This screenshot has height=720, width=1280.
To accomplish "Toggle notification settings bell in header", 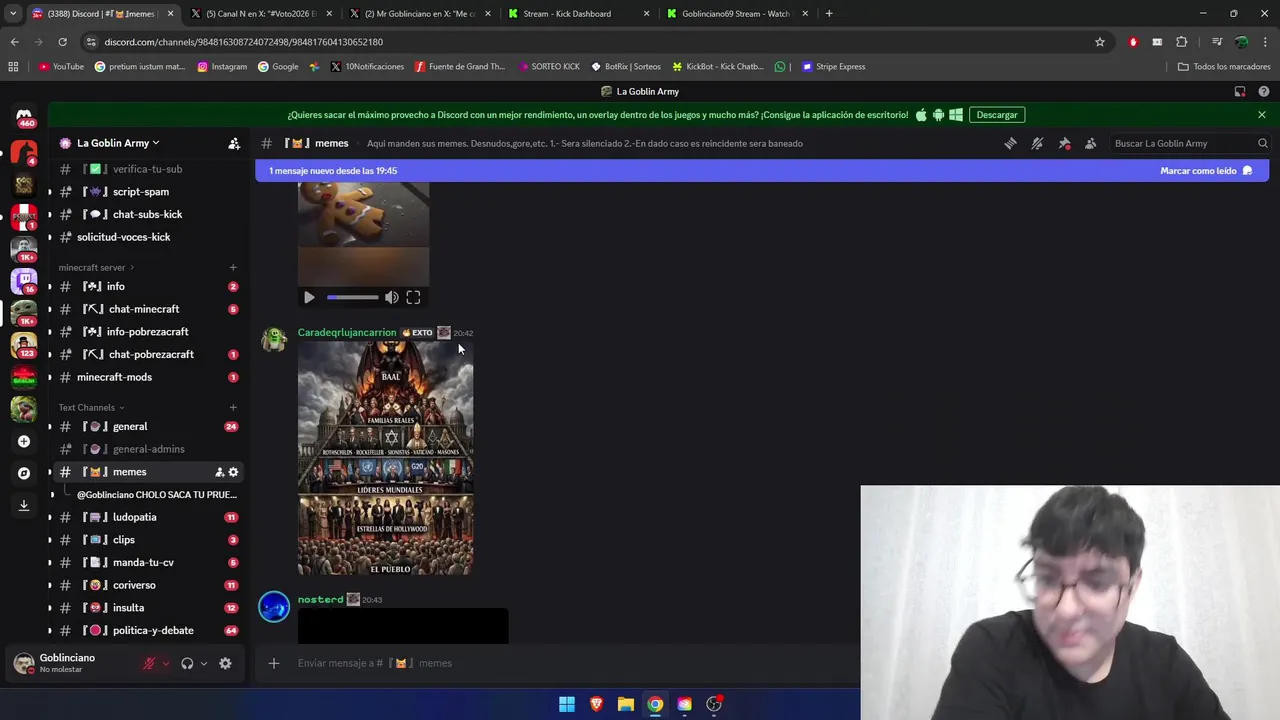I will 1037,143.
